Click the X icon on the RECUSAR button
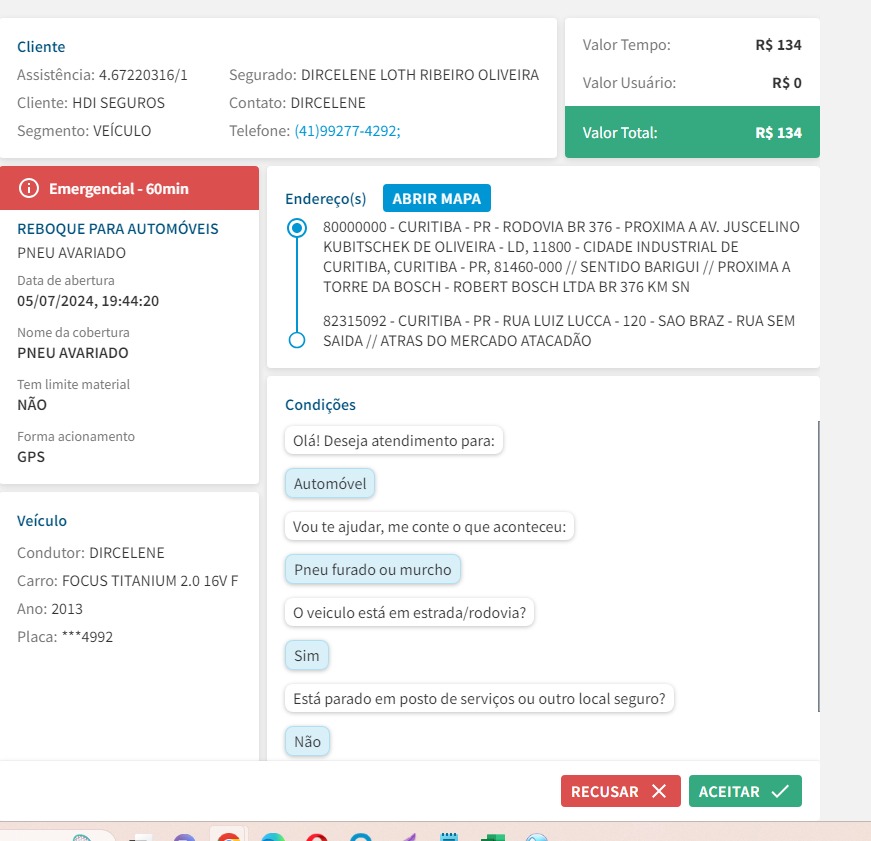 pos(659,791)
